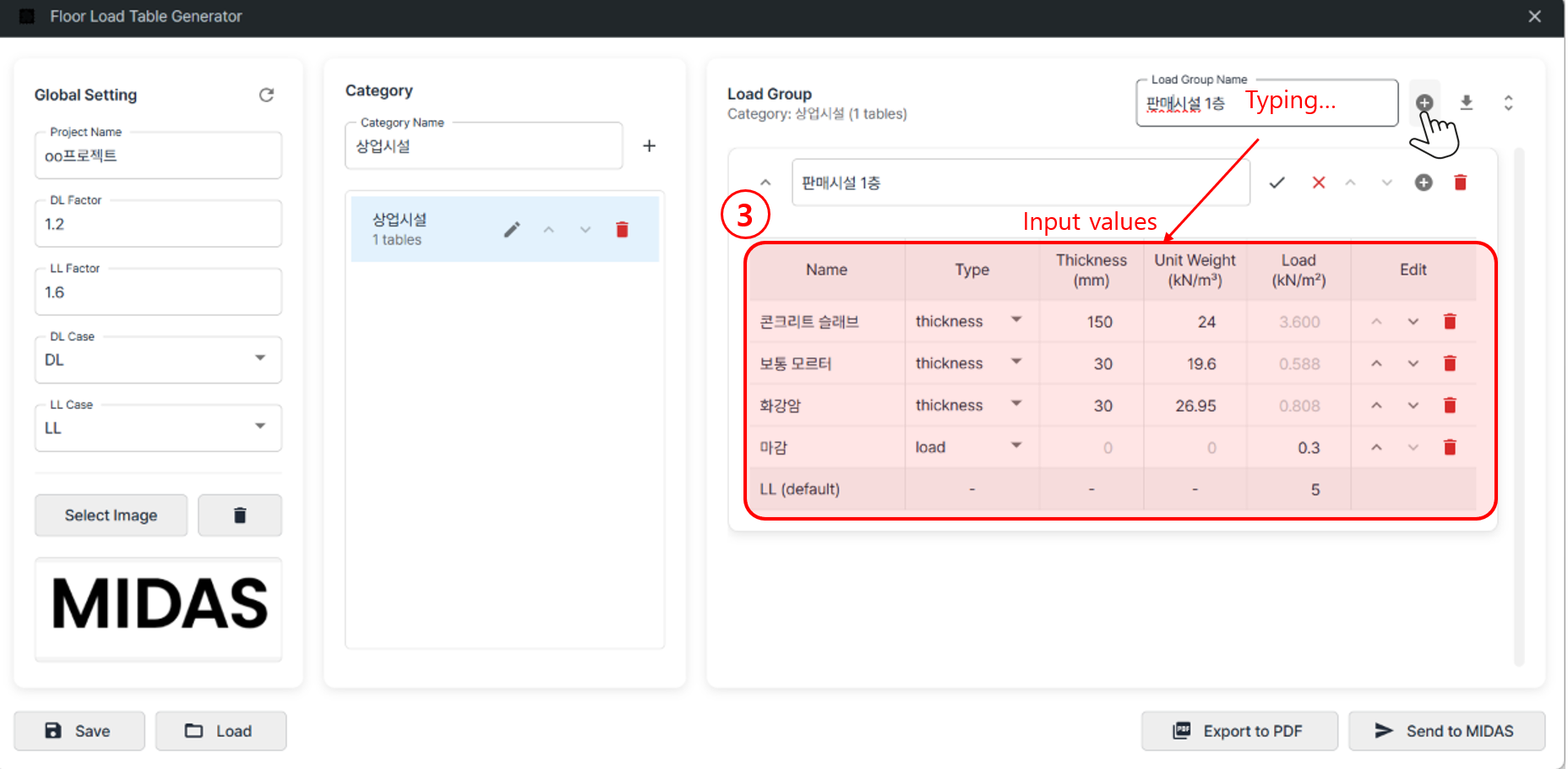Click the Select Image button
This screenshot has height=769, width=1568.
(111, 515)
